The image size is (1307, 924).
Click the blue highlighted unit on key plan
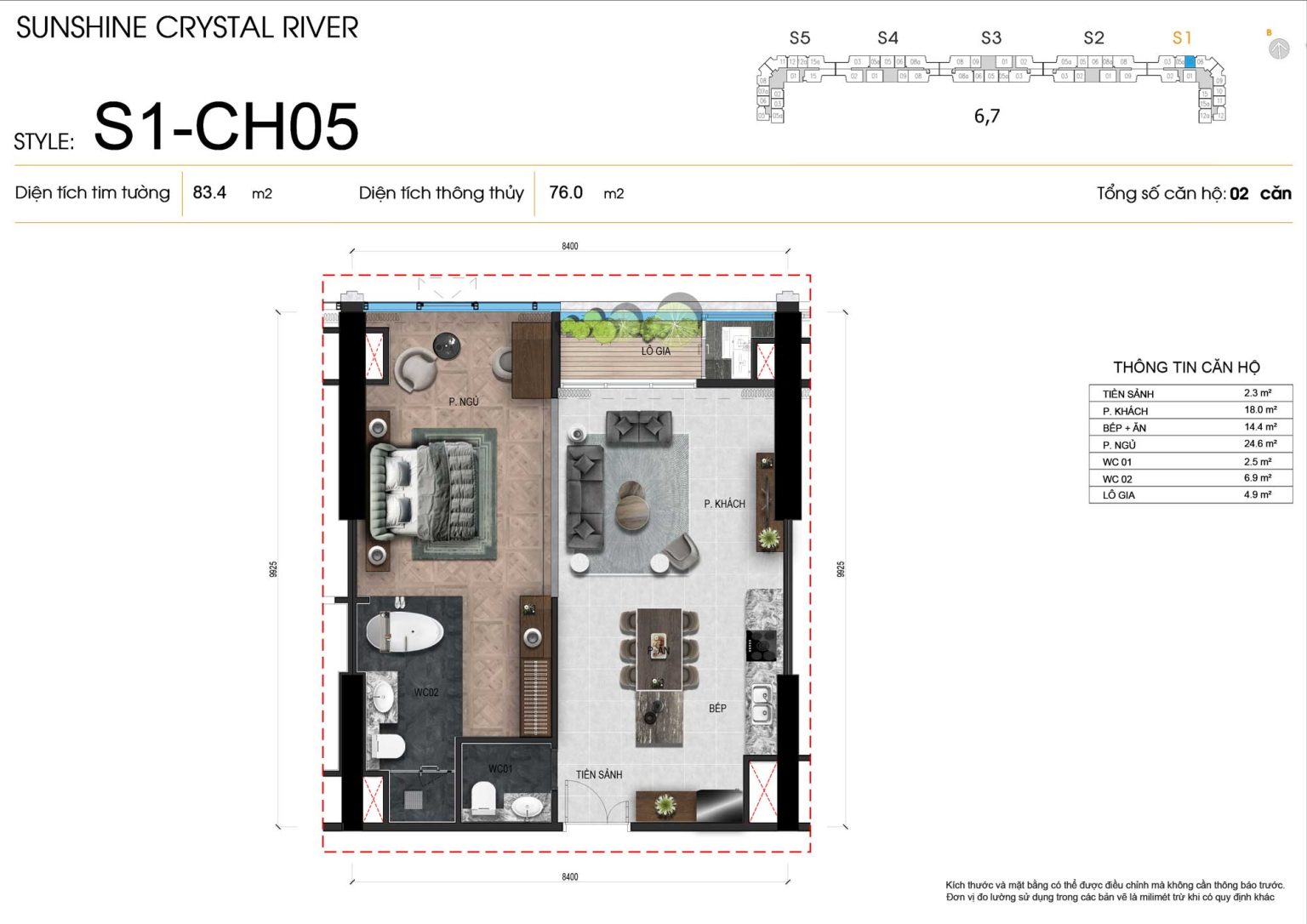click(x=1190, y=62)
